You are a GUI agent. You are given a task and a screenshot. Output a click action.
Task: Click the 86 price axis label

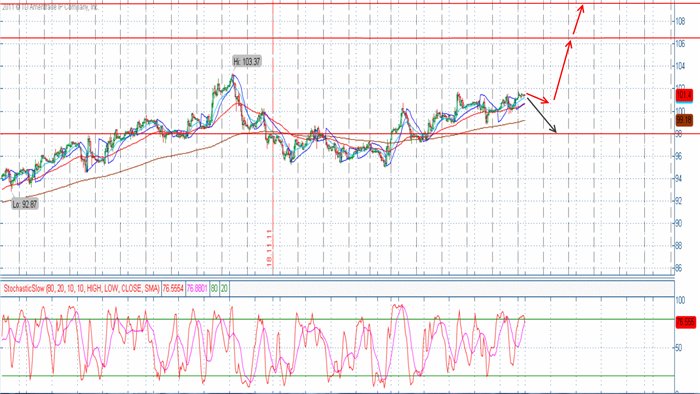679,268
